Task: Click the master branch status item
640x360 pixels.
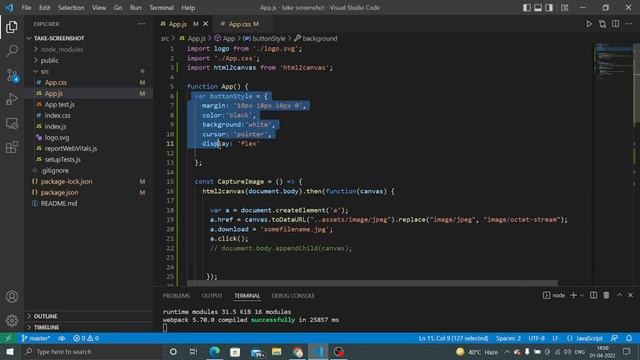Action: (x=36, y=338)
